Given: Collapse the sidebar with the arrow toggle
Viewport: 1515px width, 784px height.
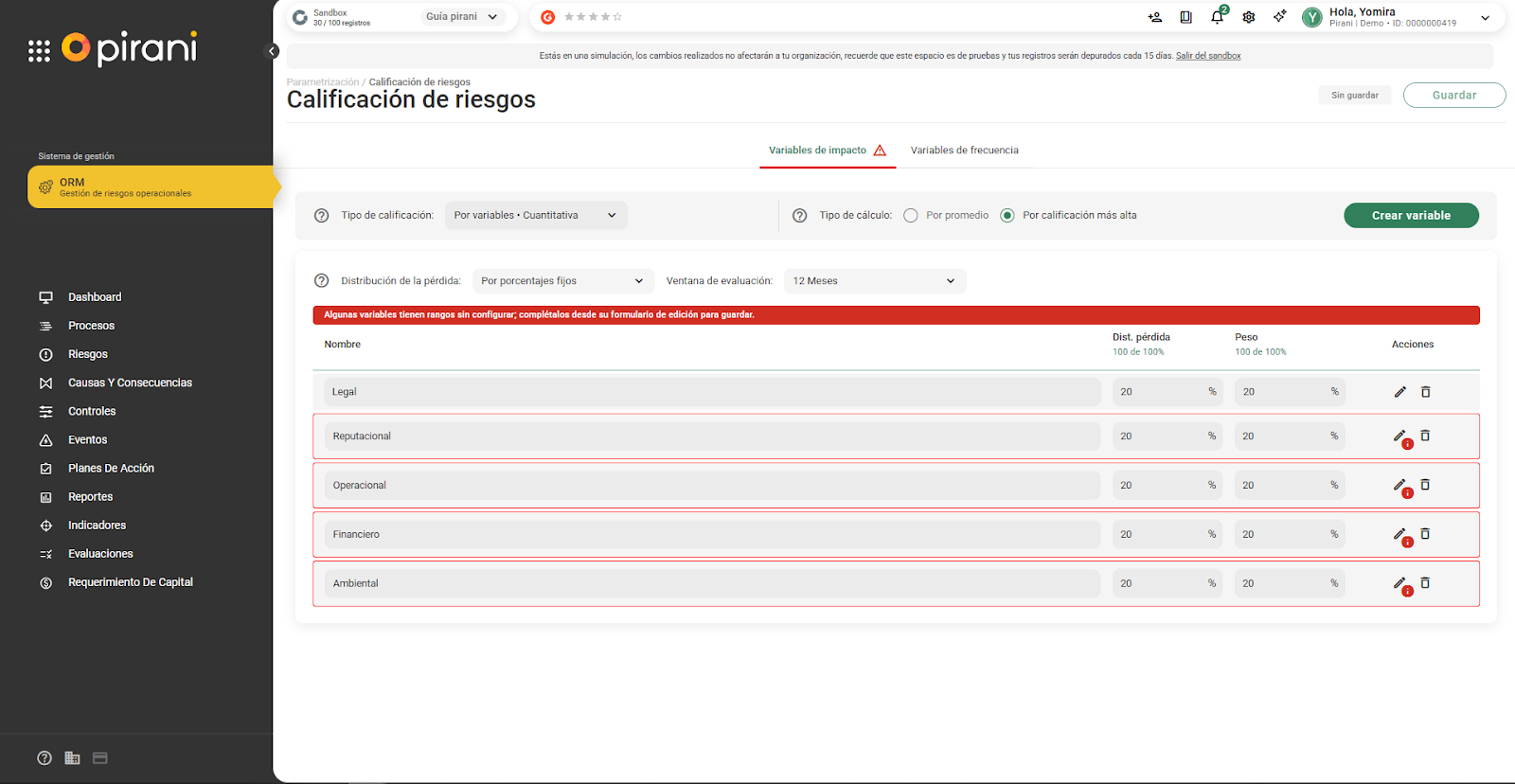Looking at the screenshot, I should [x=272, y=51].
